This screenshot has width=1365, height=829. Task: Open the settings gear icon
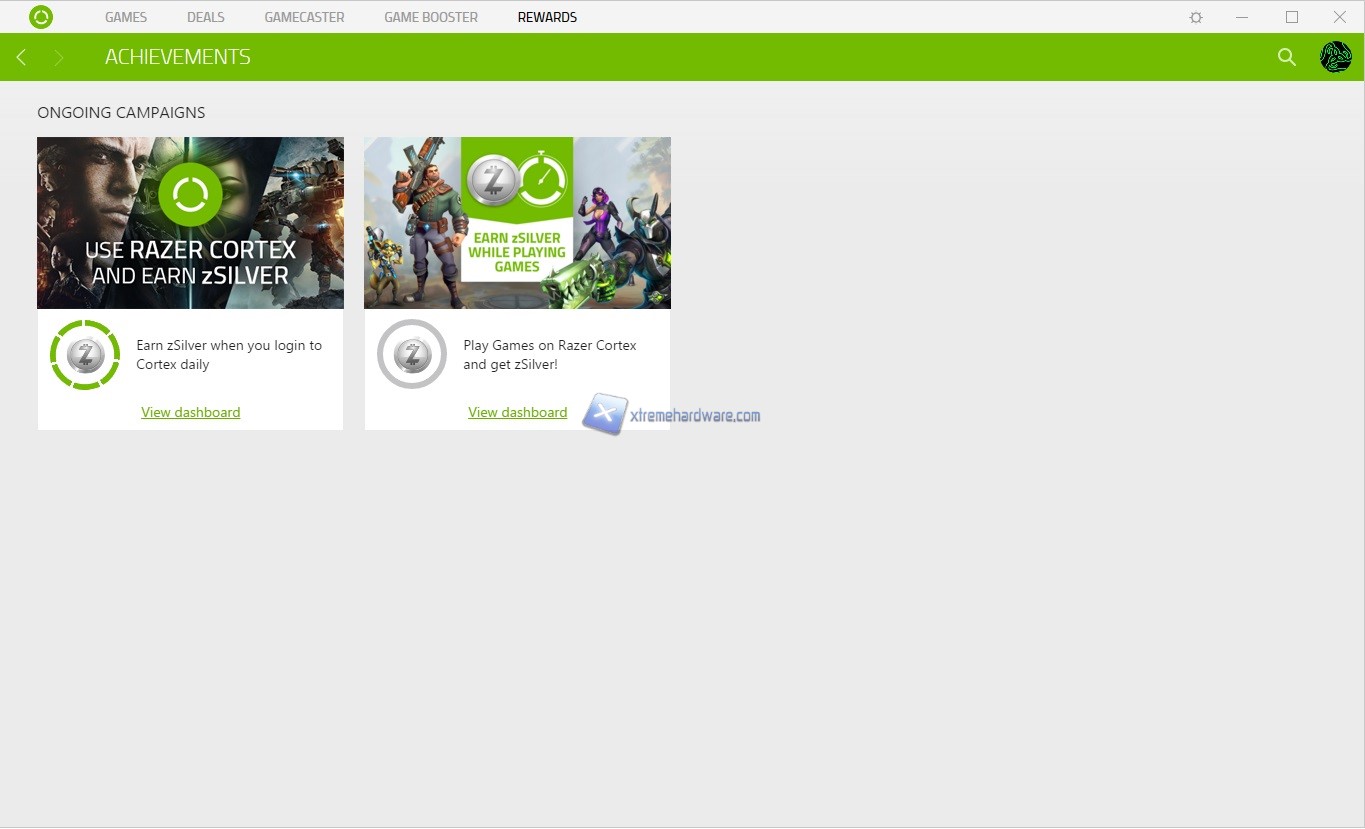1196,17
